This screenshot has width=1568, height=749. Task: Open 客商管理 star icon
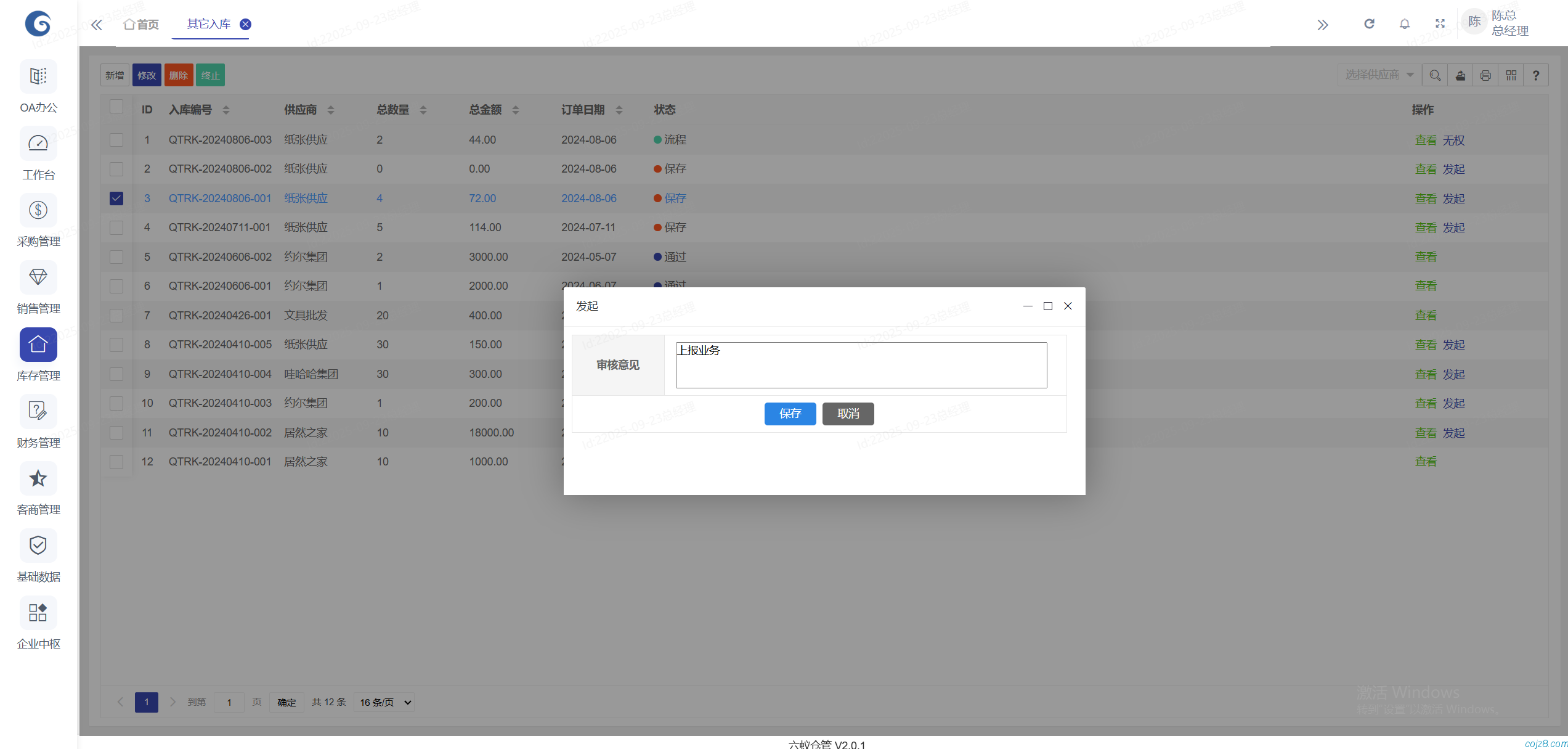coord(38,479)
